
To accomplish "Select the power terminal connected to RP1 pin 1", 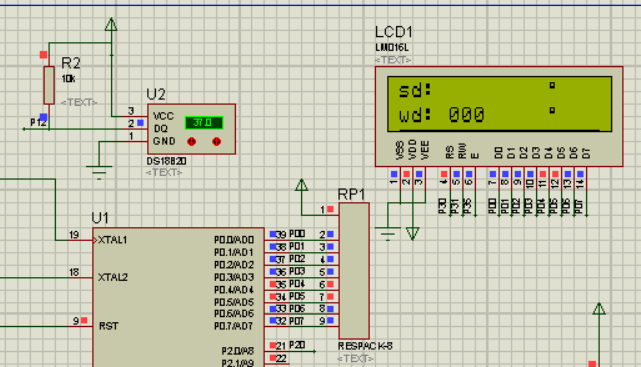I will (x=301, y=185).
